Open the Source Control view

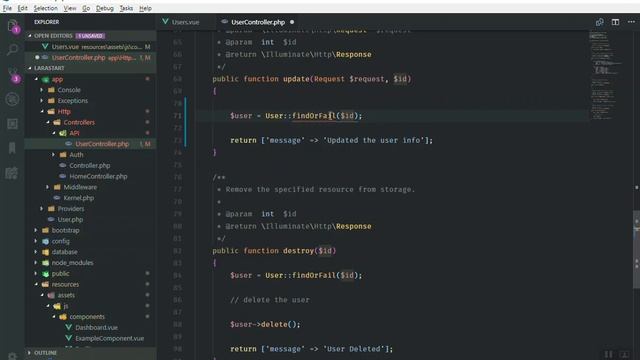(x=13, y=75)
